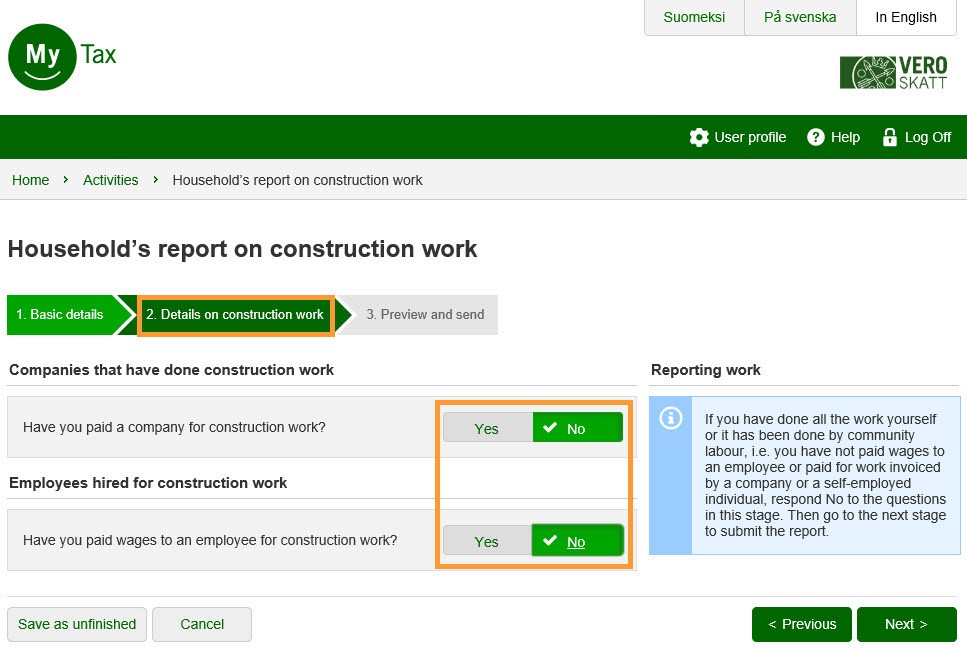Open User profile gear icon

click(699, 137)
